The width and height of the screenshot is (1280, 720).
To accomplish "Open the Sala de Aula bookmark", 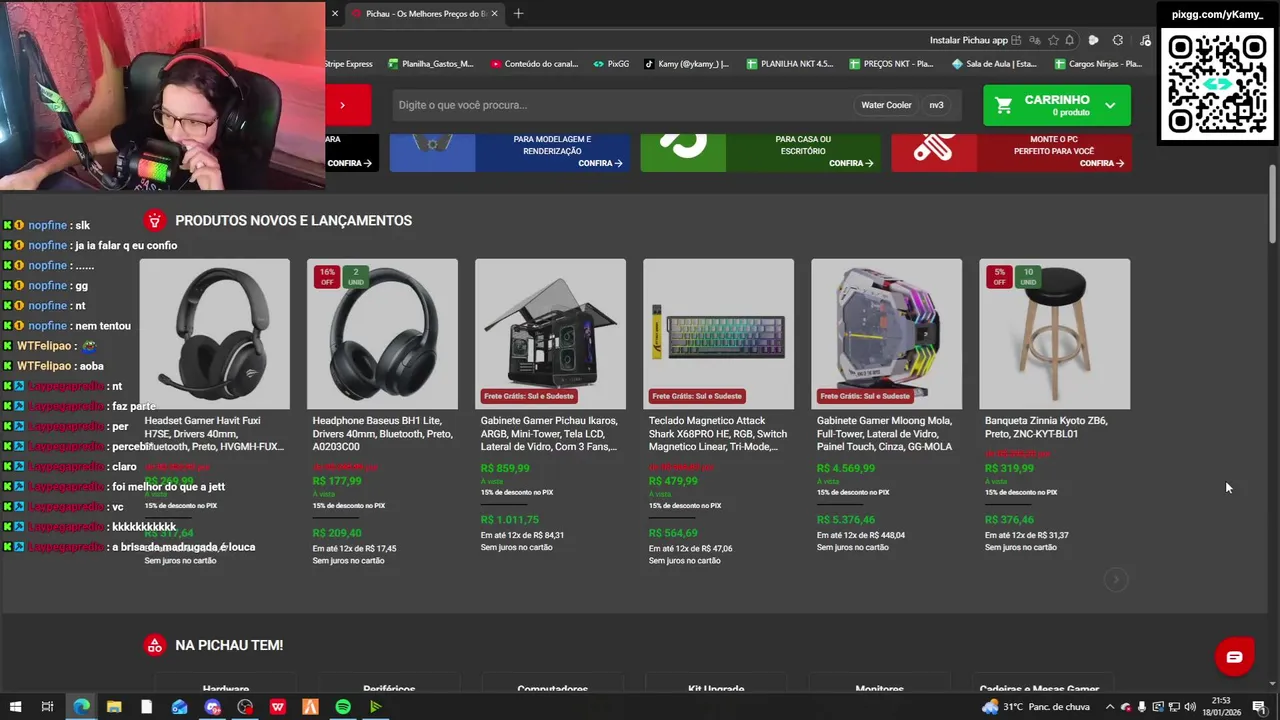I will pyautogui.click(x=994, y=64).
